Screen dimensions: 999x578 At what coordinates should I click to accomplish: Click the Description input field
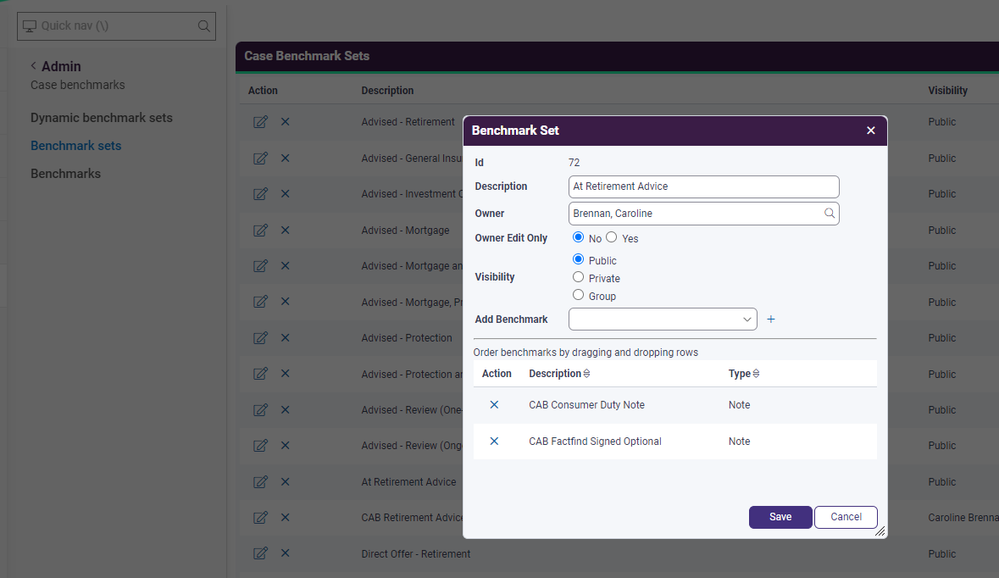pyautogui.click(x=703, y=187)
